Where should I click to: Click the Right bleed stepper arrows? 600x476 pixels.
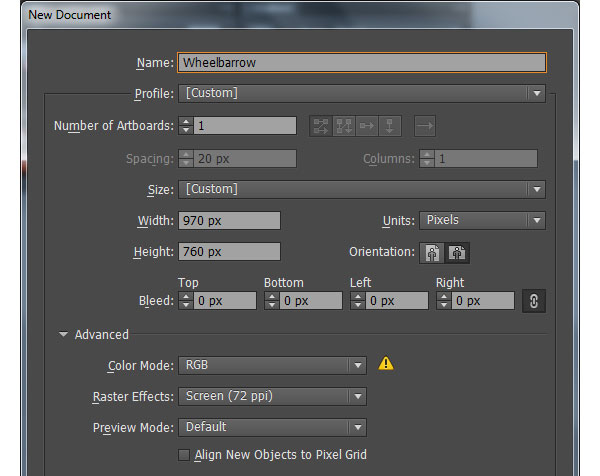pos(444,300)
